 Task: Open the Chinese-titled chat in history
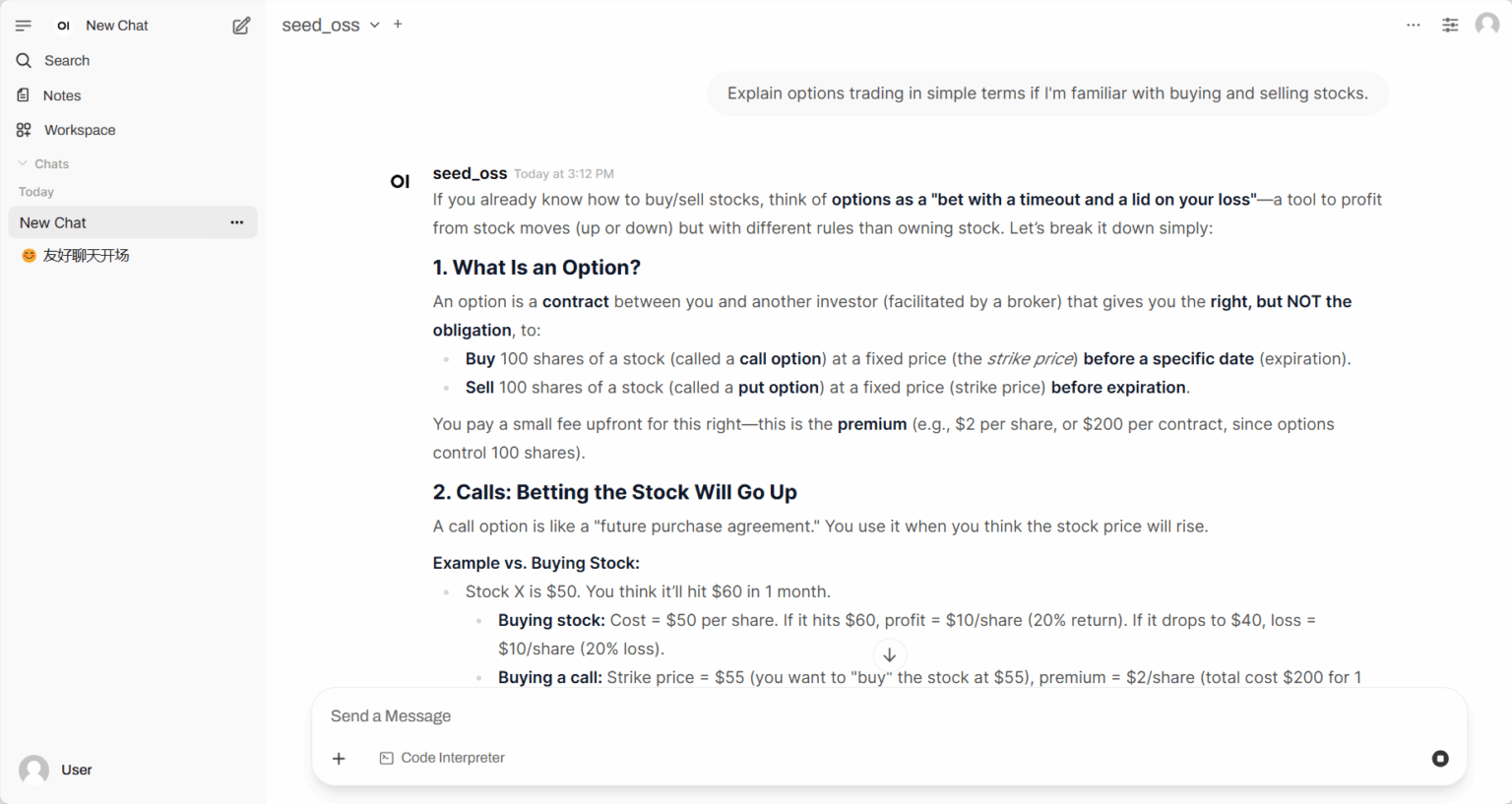point(86,256)
